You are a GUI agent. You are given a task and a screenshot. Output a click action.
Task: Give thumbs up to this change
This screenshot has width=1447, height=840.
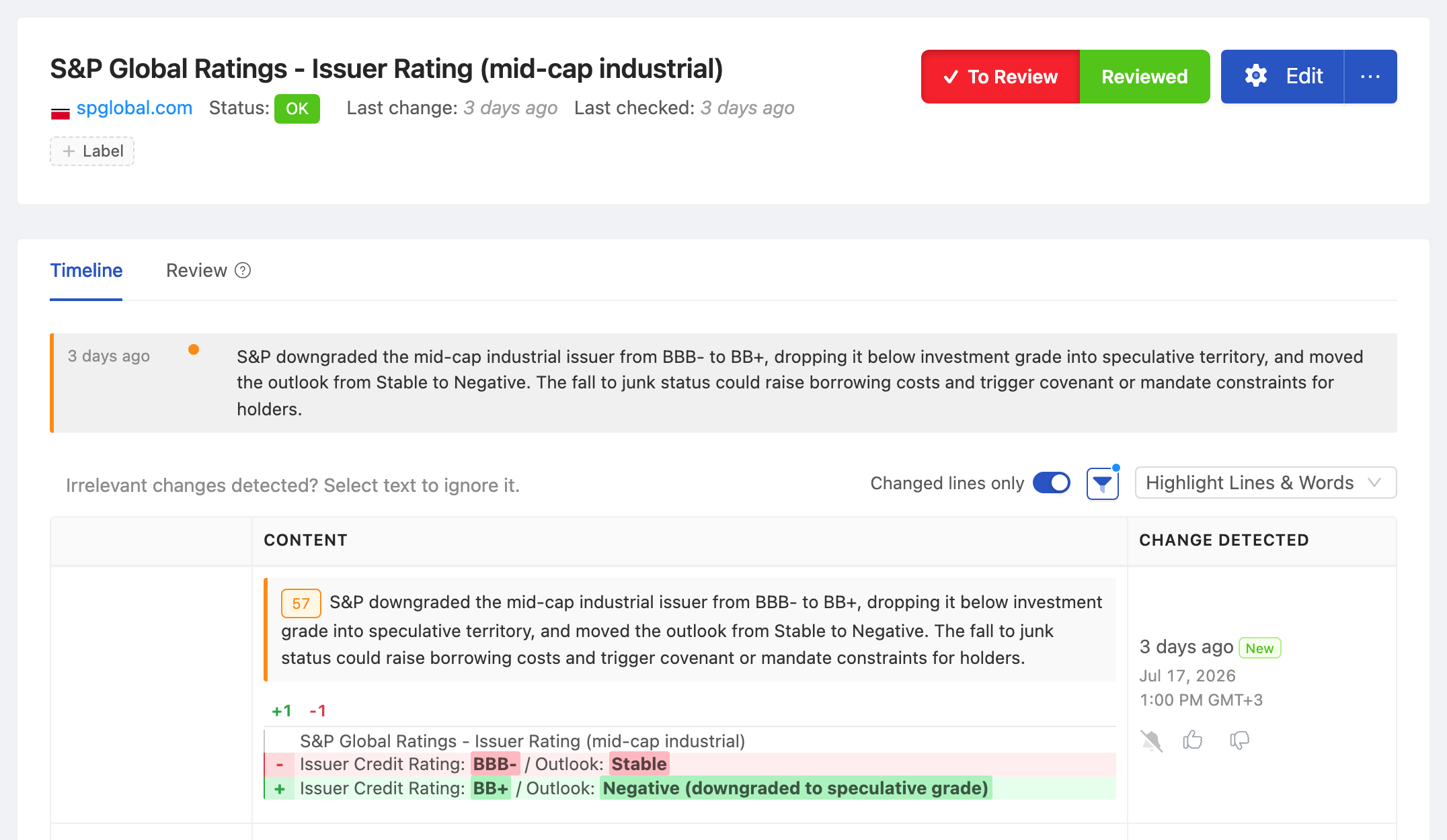[x=1193, y=740]
